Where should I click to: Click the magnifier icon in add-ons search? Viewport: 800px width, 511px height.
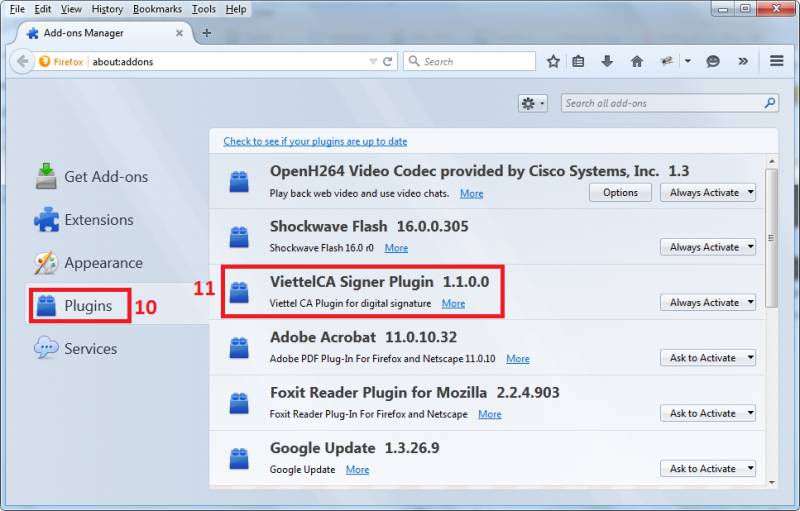click(769, 103)
